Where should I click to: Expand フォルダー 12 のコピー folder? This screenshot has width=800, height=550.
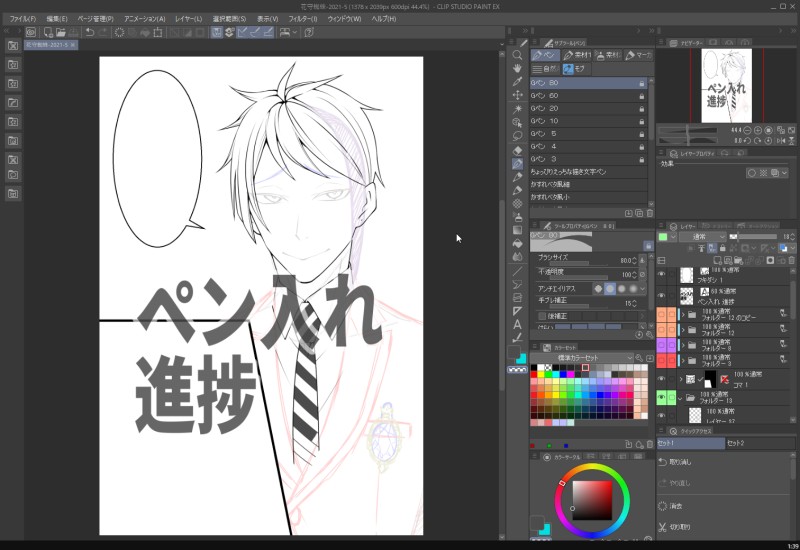[x=683, y=315]
